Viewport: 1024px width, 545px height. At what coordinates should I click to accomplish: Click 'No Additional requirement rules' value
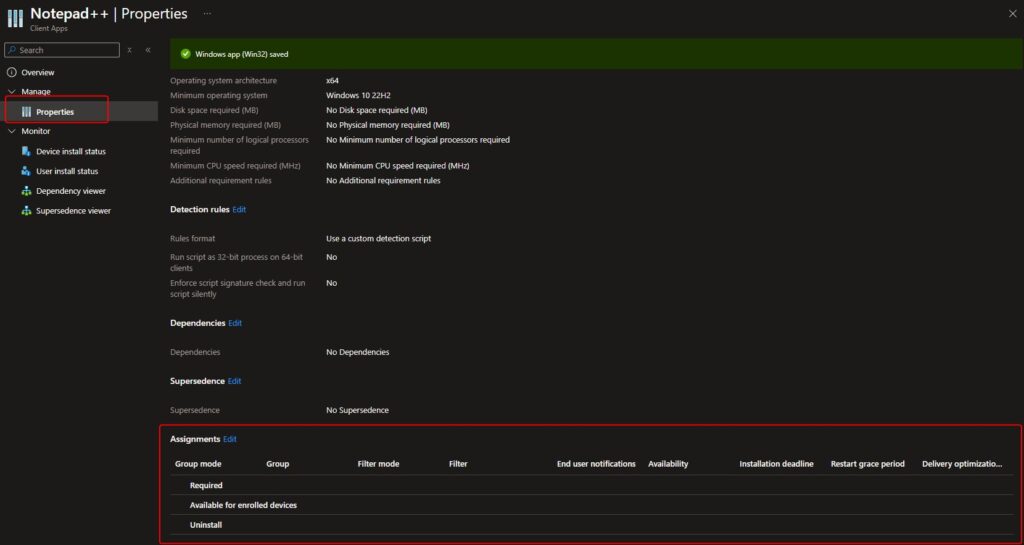383,181
